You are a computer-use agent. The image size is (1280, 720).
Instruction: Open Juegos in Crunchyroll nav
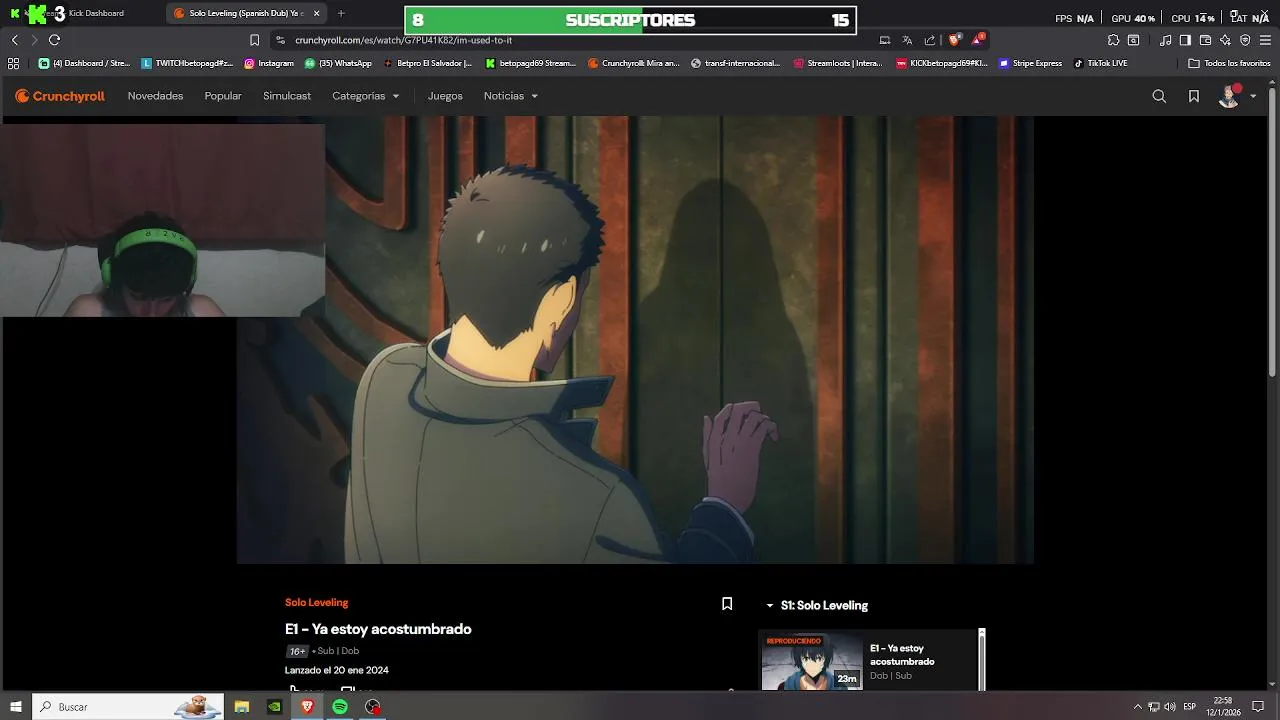445,96
